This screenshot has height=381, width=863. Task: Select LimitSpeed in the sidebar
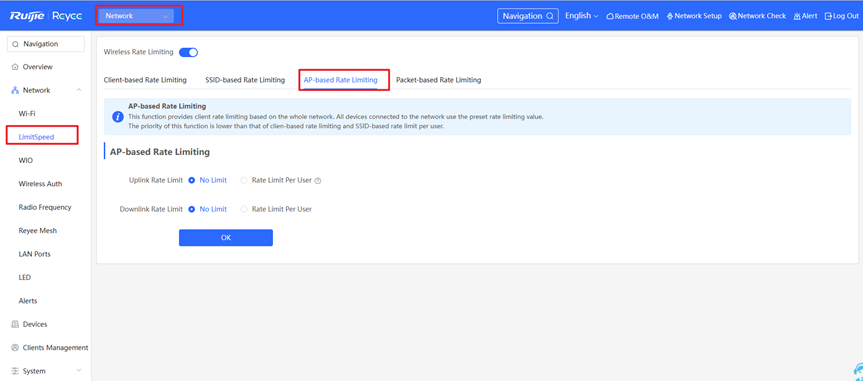[x=36, y=137]
